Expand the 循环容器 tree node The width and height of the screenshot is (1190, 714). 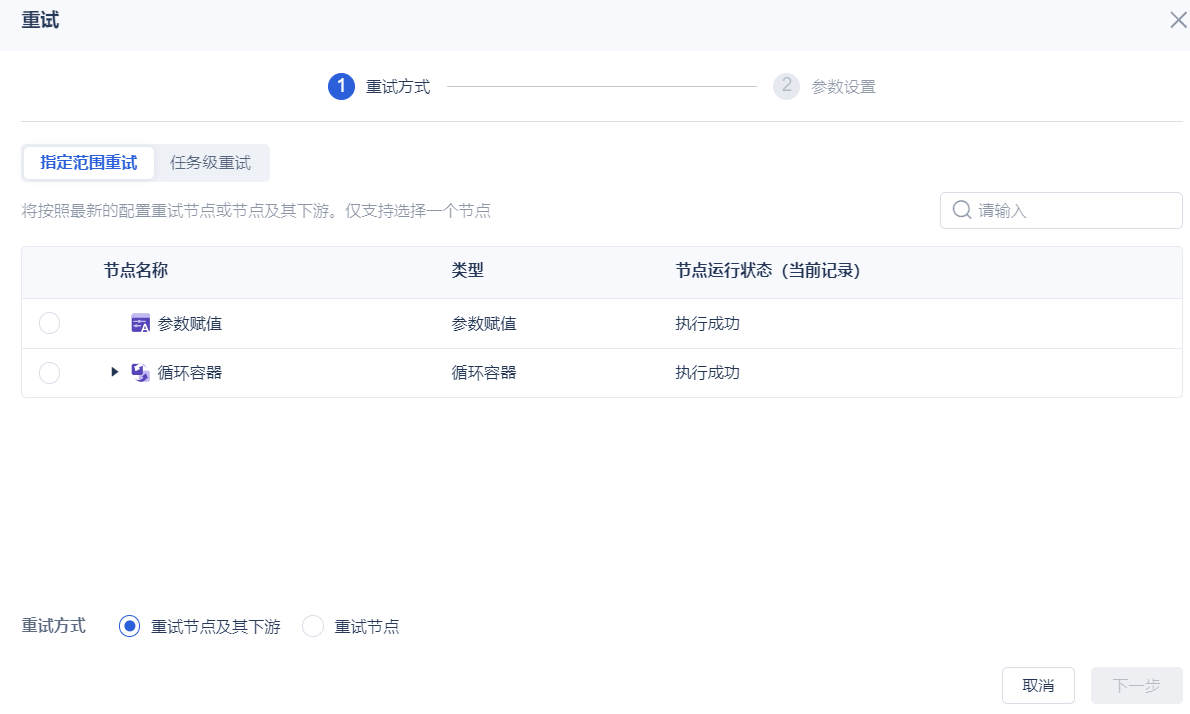pos(115,372)
